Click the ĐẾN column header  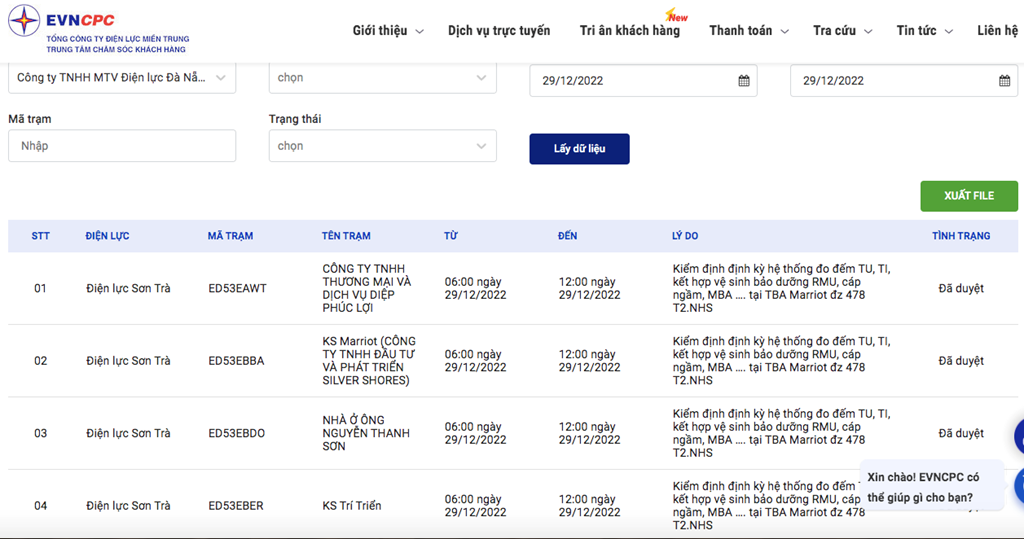point(568,236)
